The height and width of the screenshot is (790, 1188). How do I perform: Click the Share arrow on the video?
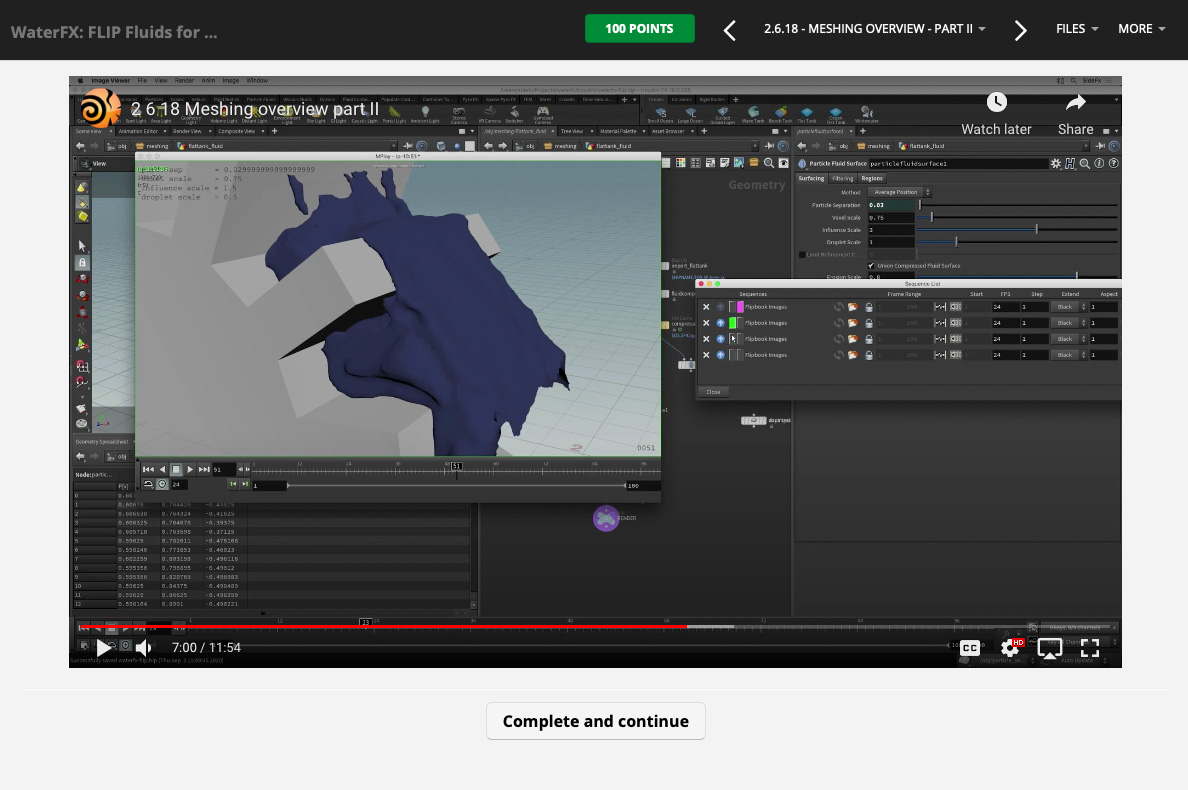(x=1075, y=114)
